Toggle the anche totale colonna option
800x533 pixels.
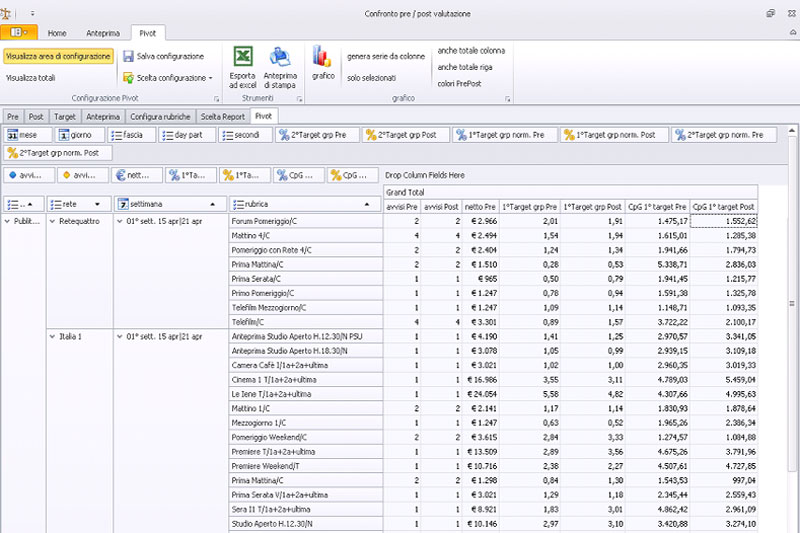click(x=471, y=50)
